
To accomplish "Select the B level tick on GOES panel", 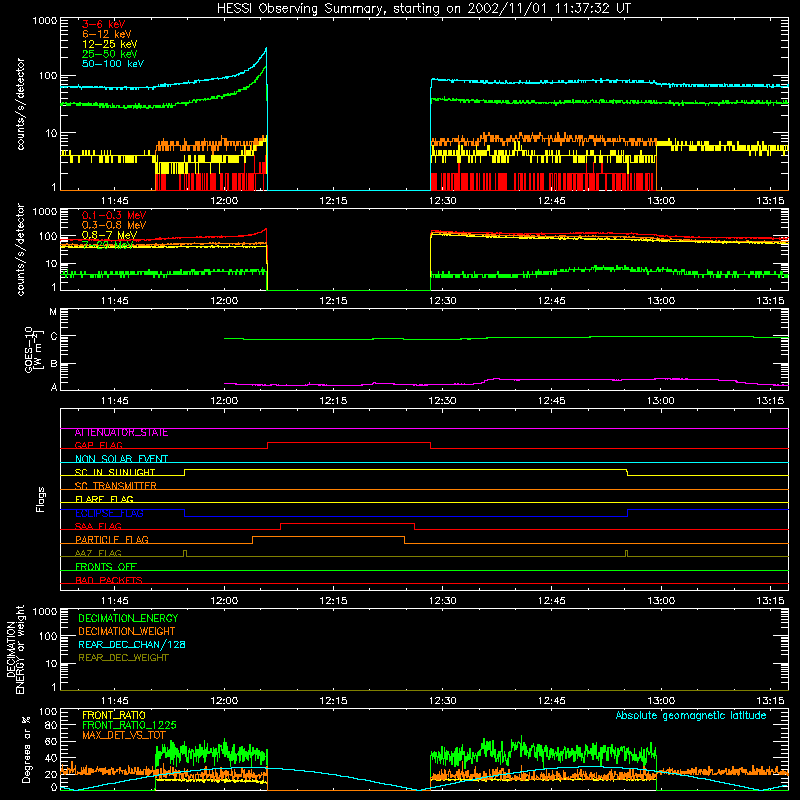I will click(54, 364).
